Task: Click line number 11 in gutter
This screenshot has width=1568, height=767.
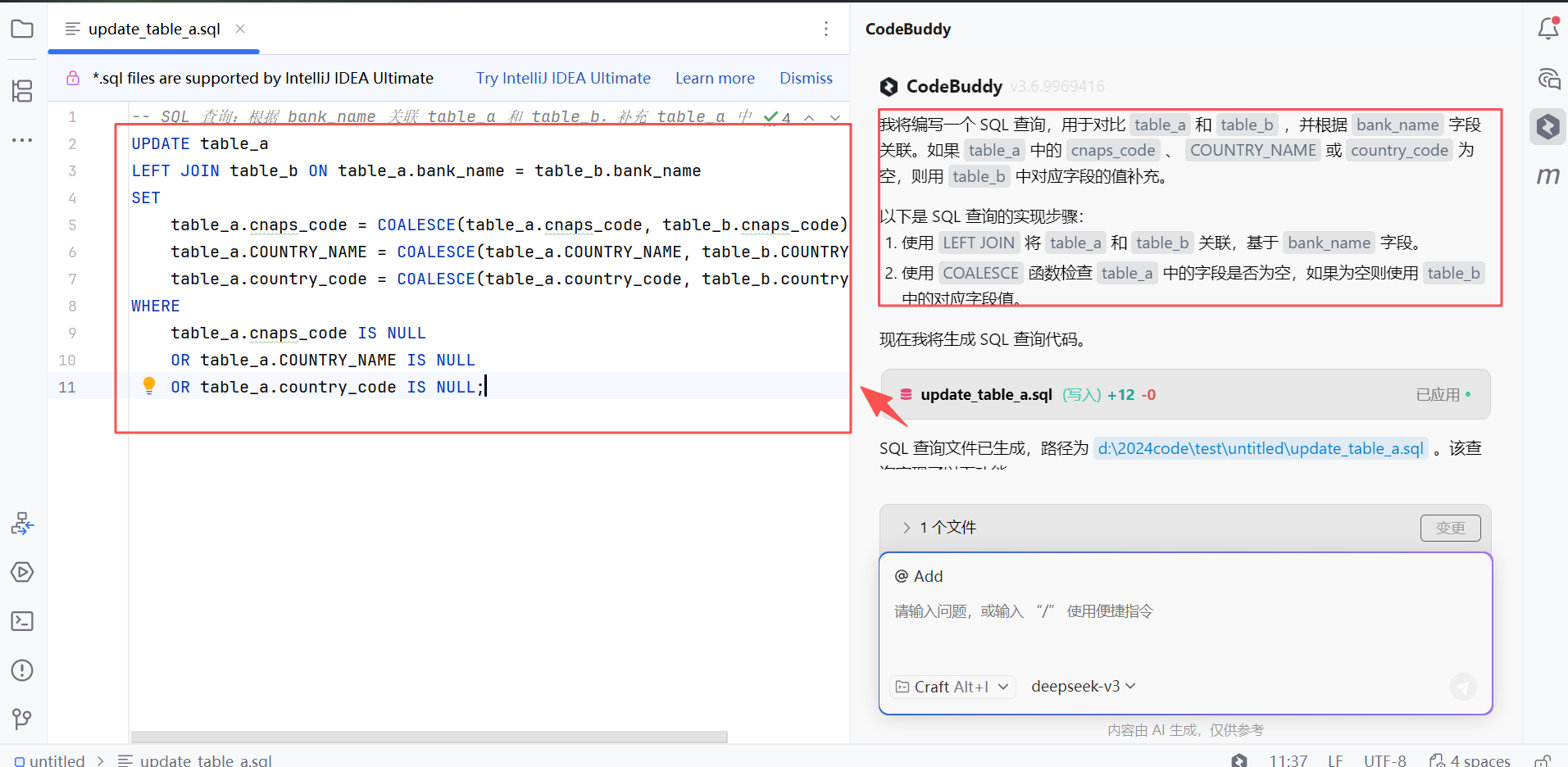Action: click(x=67, y=387)
